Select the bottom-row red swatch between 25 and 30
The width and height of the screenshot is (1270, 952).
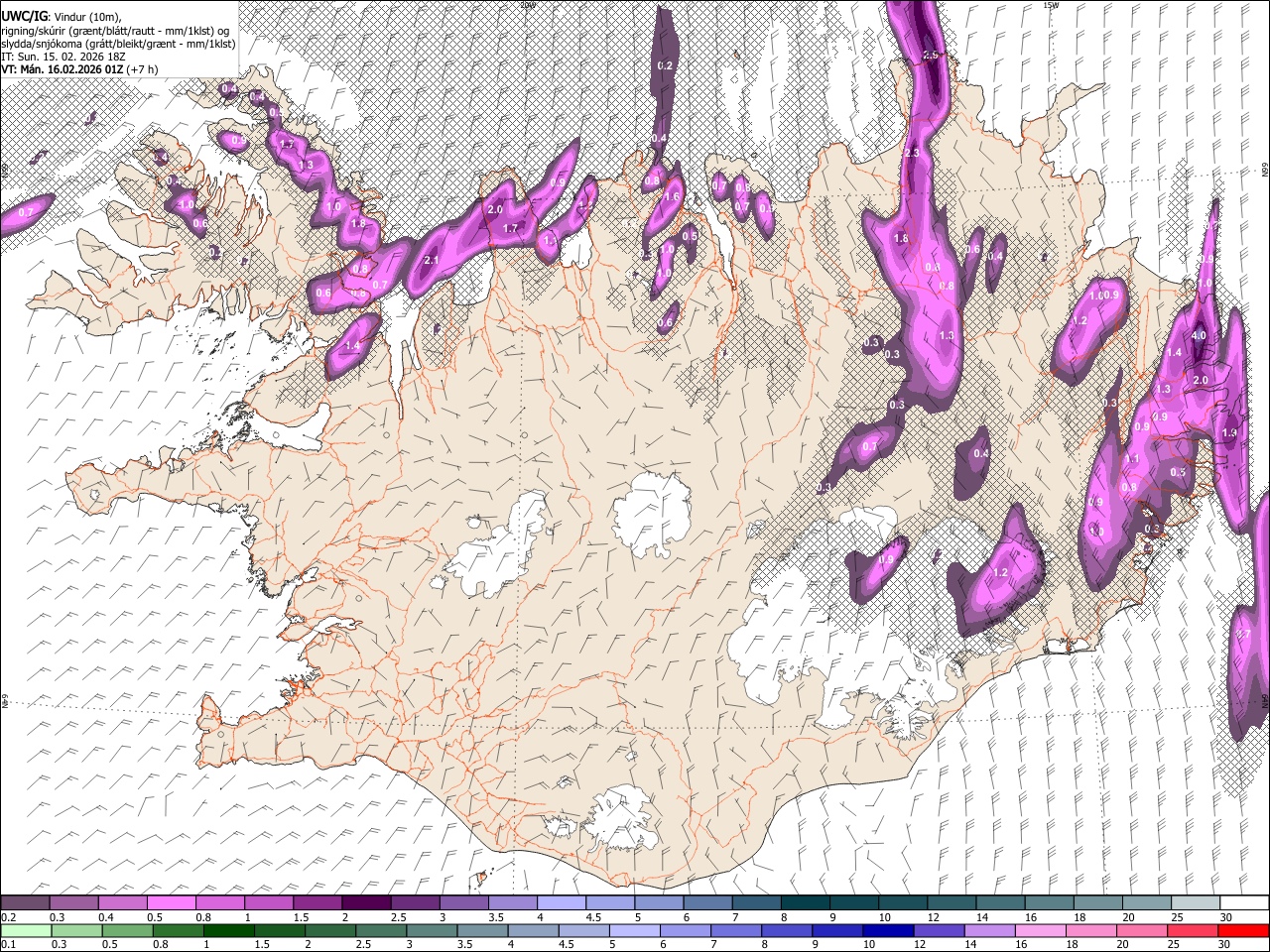(1191, 930)
